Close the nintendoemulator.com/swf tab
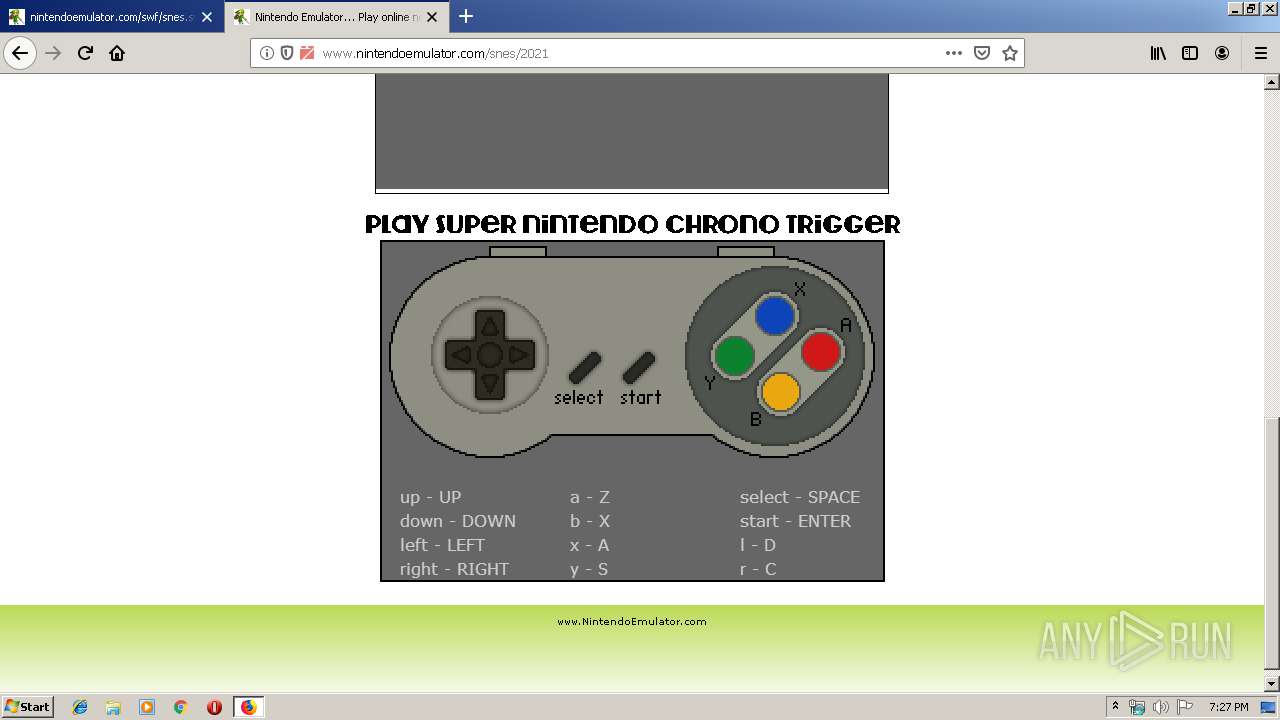1280x720 pixels. coord(207,17)
